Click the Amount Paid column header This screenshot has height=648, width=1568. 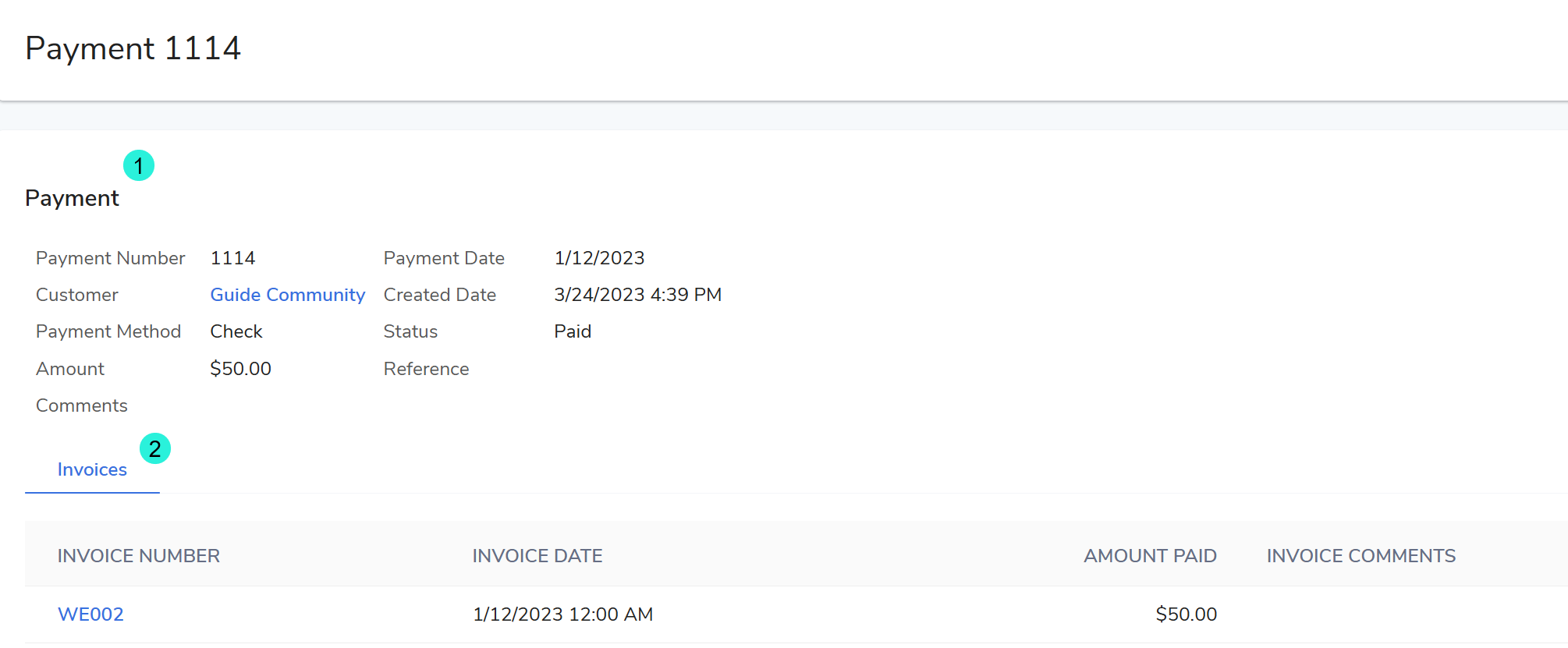tap(1150, 556)
